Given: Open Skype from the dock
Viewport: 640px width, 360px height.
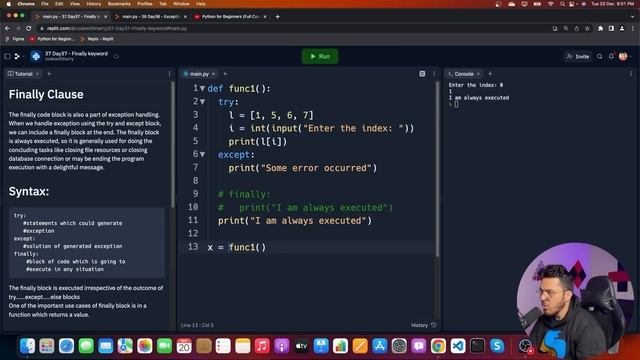Looking at the screenshot, I should pyautogui.click(x=497, y=346).
